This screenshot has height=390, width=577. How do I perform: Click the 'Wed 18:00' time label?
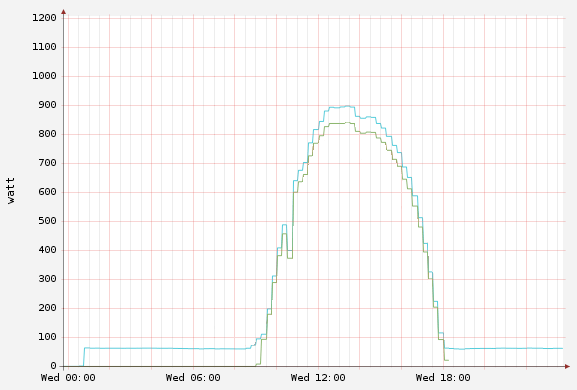[443, 378]
